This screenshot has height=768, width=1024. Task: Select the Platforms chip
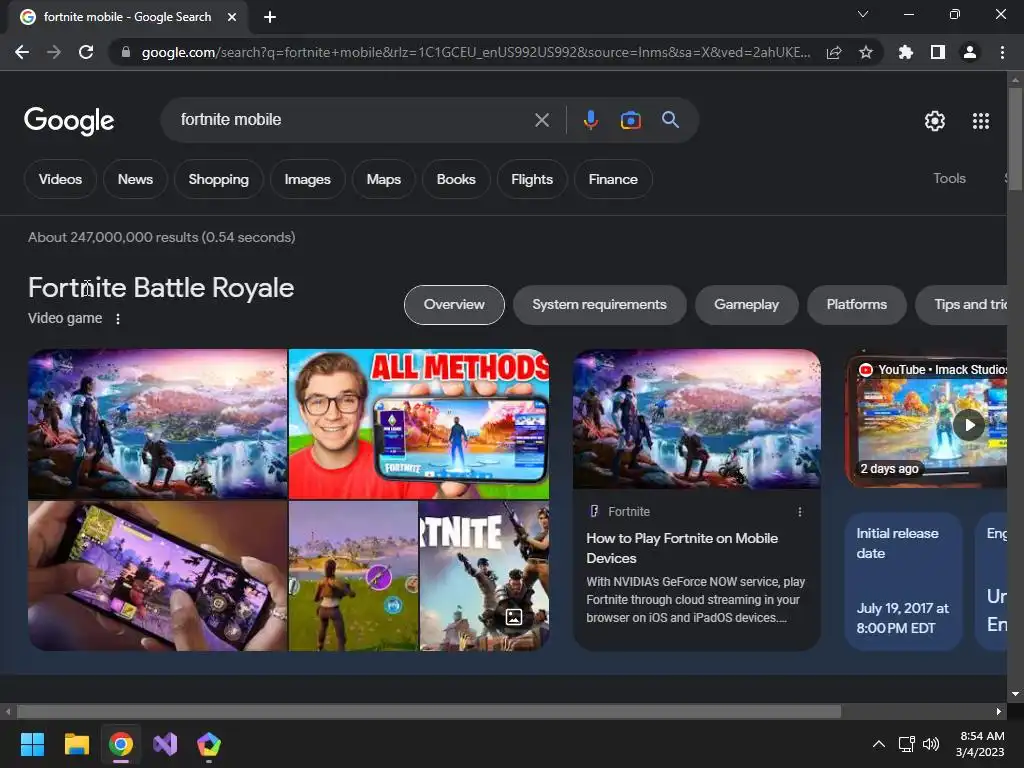pyautogui.click(x=856, y=305)
